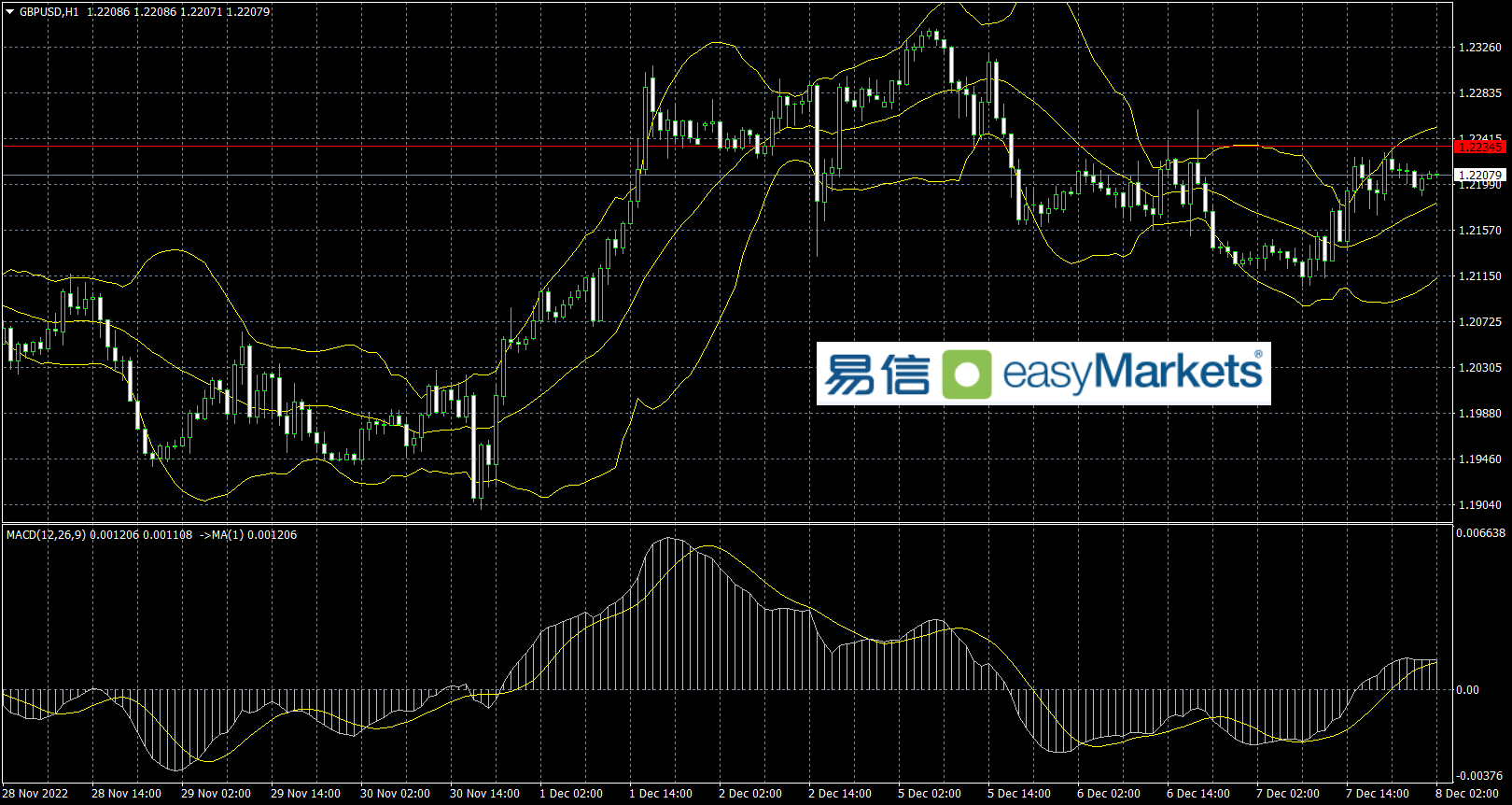Viewport: 1512px width, 805px height.
Task: Click the ->MA(1) 0.001206 label
Action: [x=248, y=535]
